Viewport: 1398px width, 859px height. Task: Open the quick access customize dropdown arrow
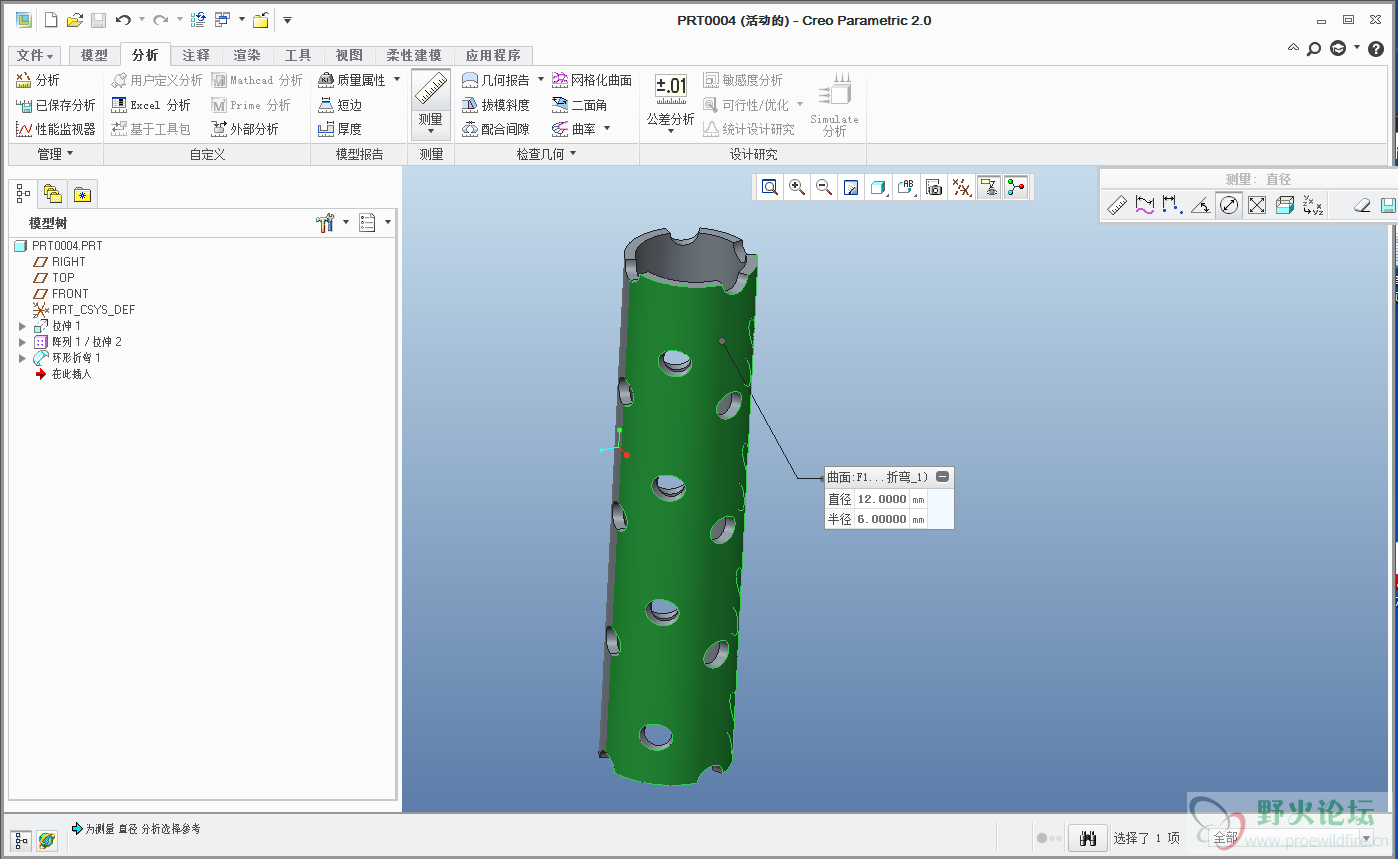tap(287, 20)
